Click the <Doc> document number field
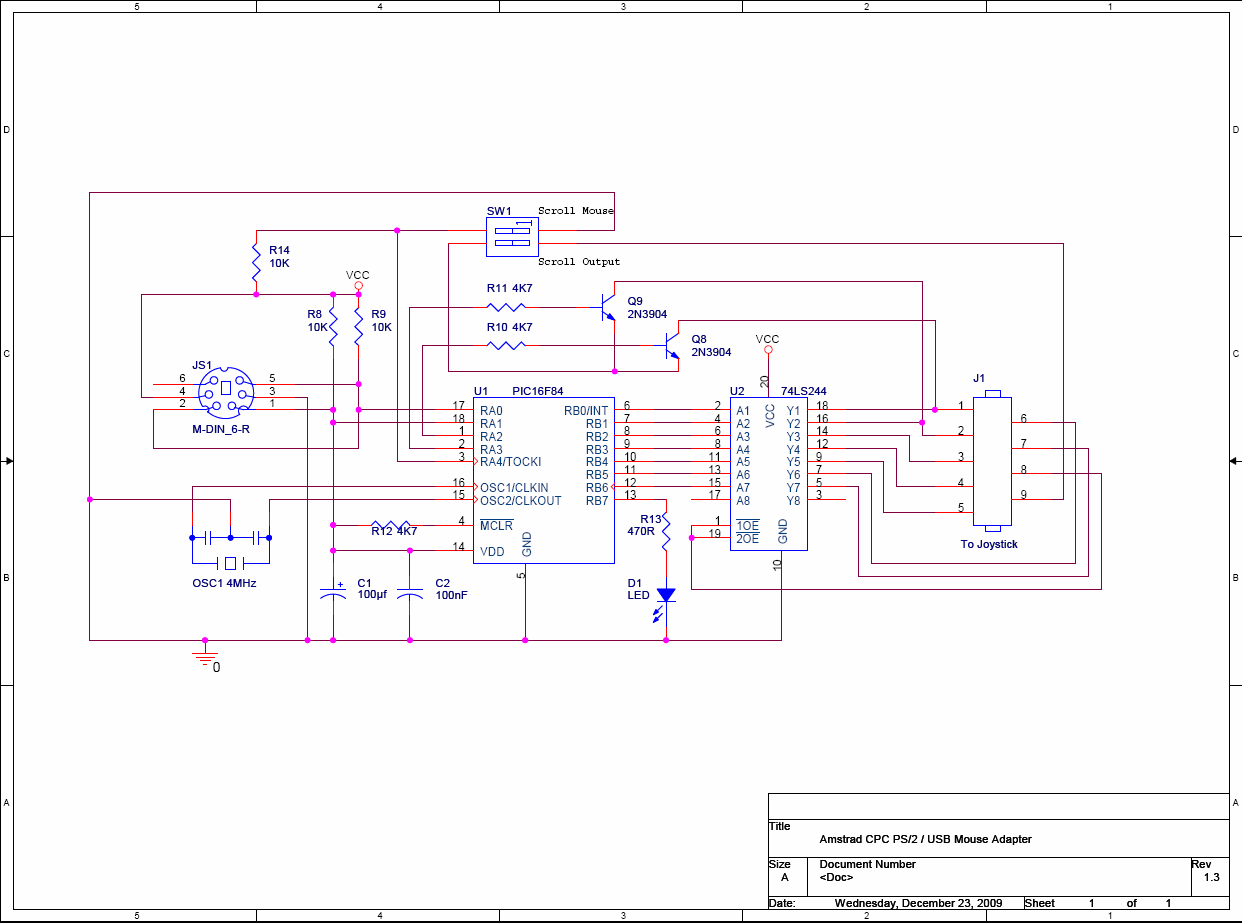The height and width of the screenshot is (923, 1244). point(836,877)
